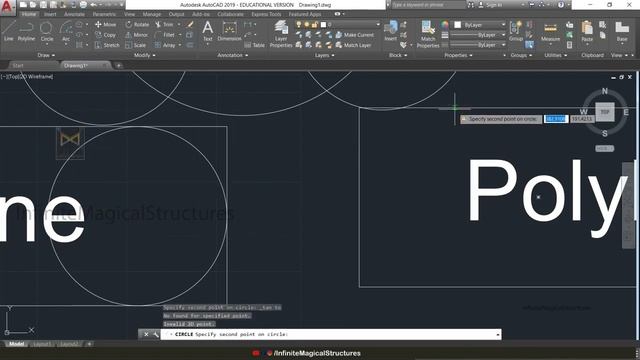Activate the Stretch command
Image resolution: width=640 pixels, height=360 pixels.
[x=107, y=45]
